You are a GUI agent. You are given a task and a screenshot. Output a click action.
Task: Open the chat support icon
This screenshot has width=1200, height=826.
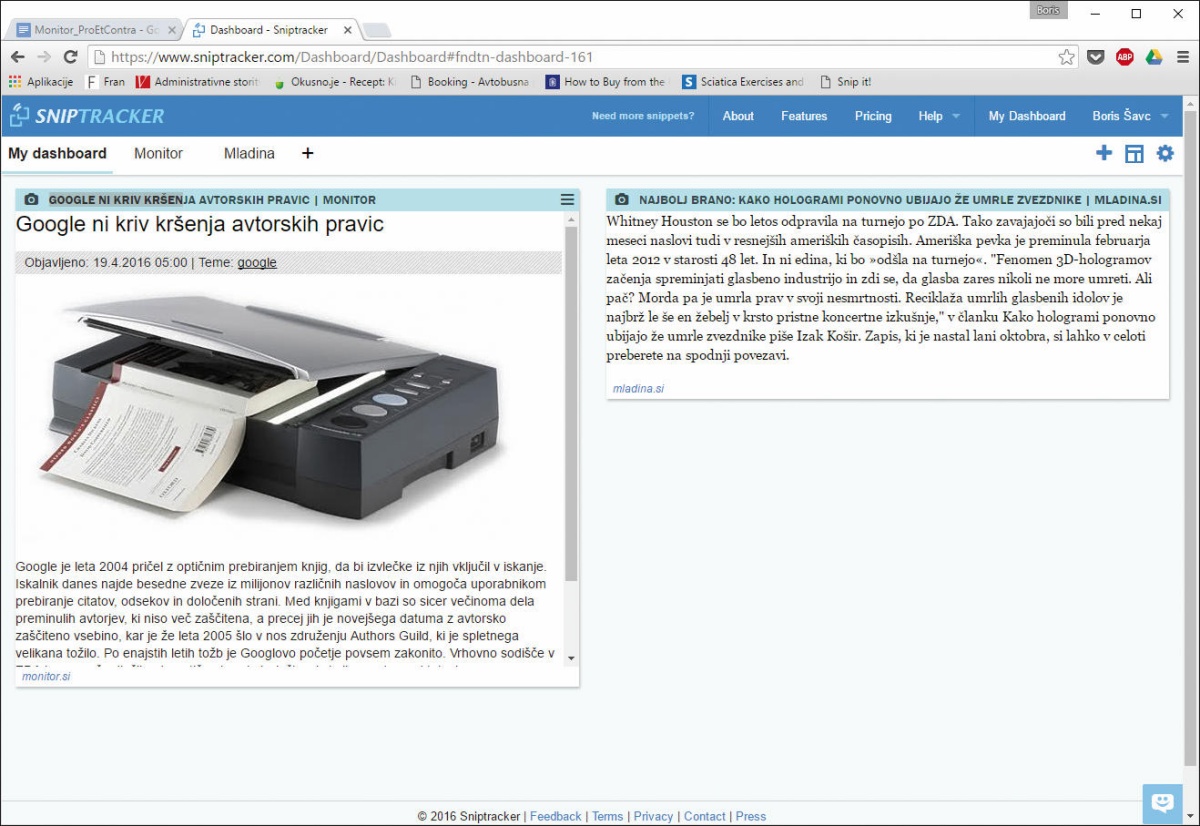click(x=1162, y=802)
